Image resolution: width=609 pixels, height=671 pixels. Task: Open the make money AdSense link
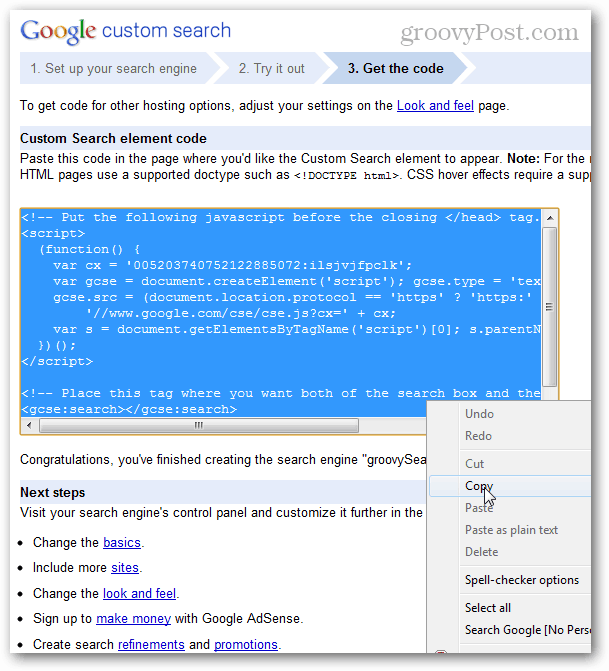[x=134, y=618]
